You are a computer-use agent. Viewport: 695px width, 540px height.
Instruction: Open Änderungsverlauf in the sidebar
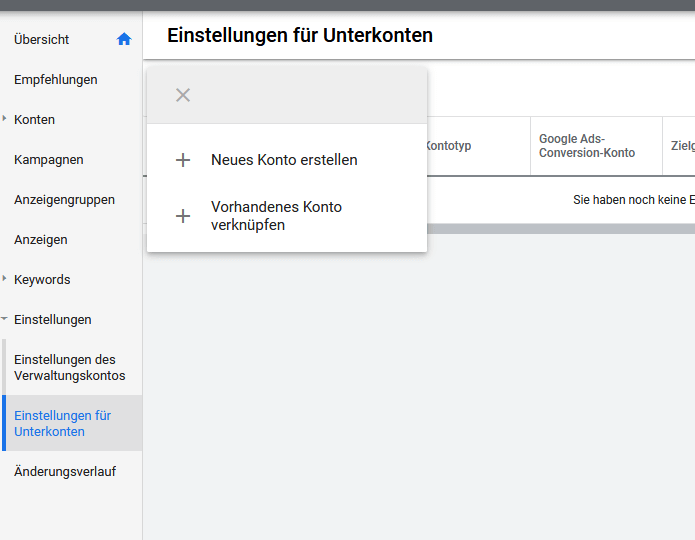point(65,471)
